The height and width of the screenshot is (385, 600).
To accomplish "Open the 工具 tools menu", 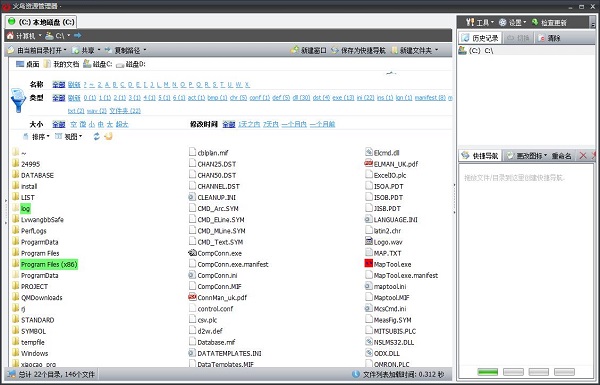I will click(x=480, y=23).
